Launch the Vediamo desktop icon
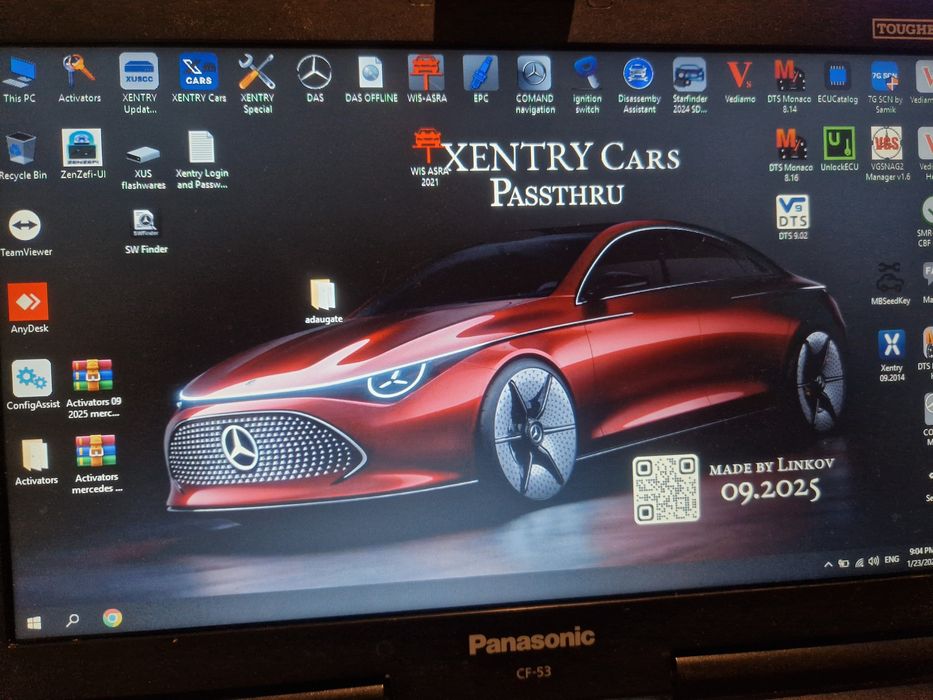 [740, 81]
